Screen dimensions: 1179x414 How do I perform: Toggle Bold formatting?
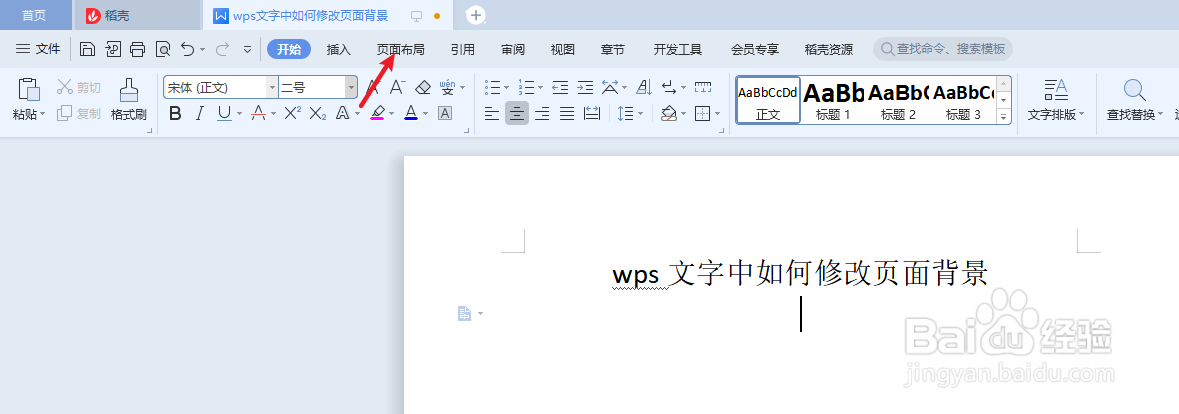175,113
